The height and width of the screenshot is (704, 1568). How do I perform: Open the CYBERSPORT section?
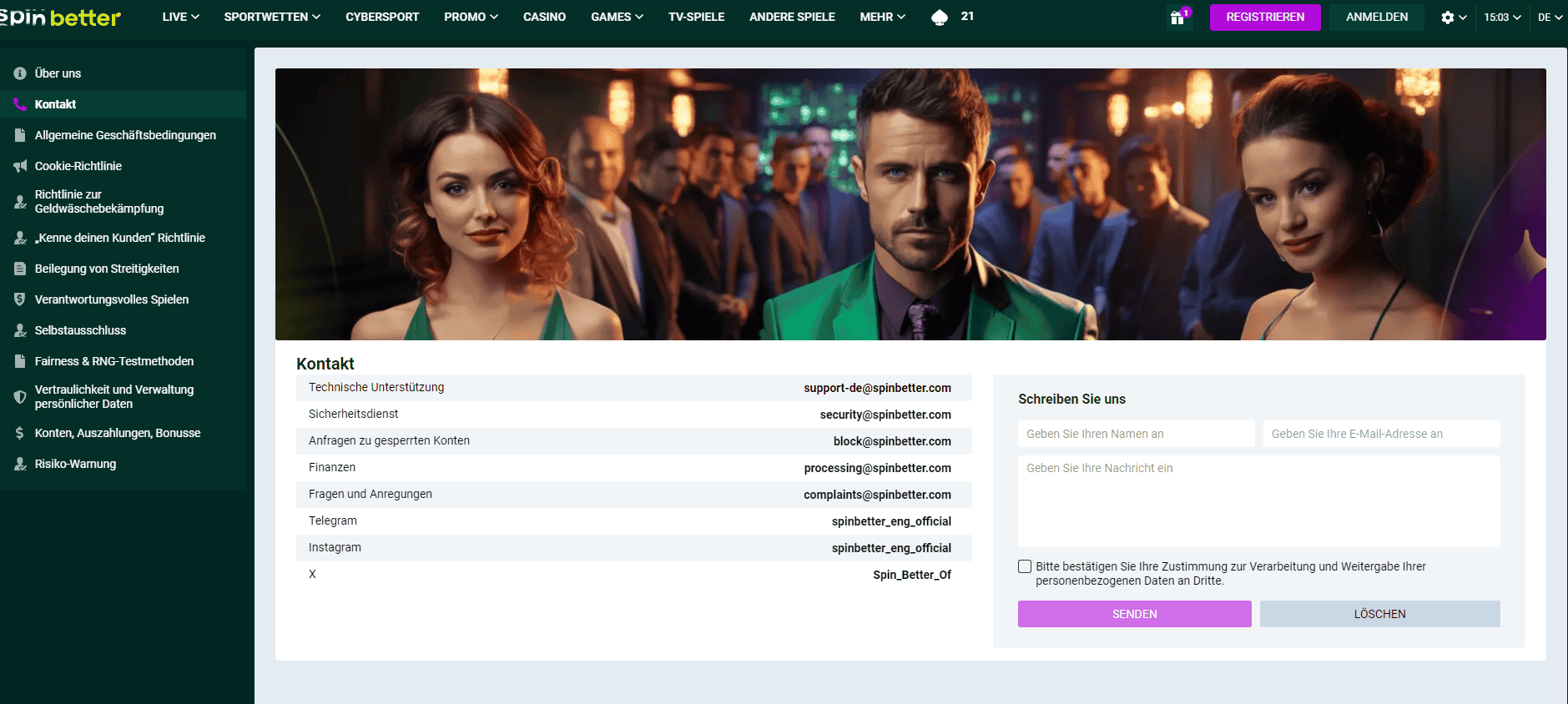382,17
